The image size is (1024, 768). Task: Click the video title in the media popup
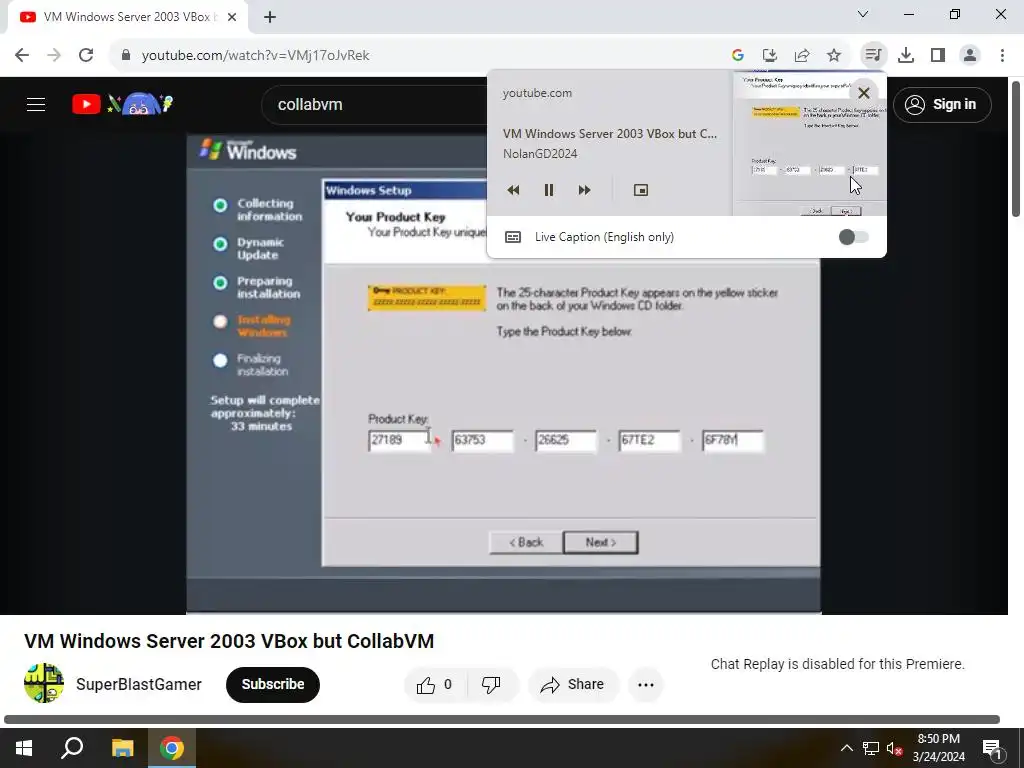[610, 134]
